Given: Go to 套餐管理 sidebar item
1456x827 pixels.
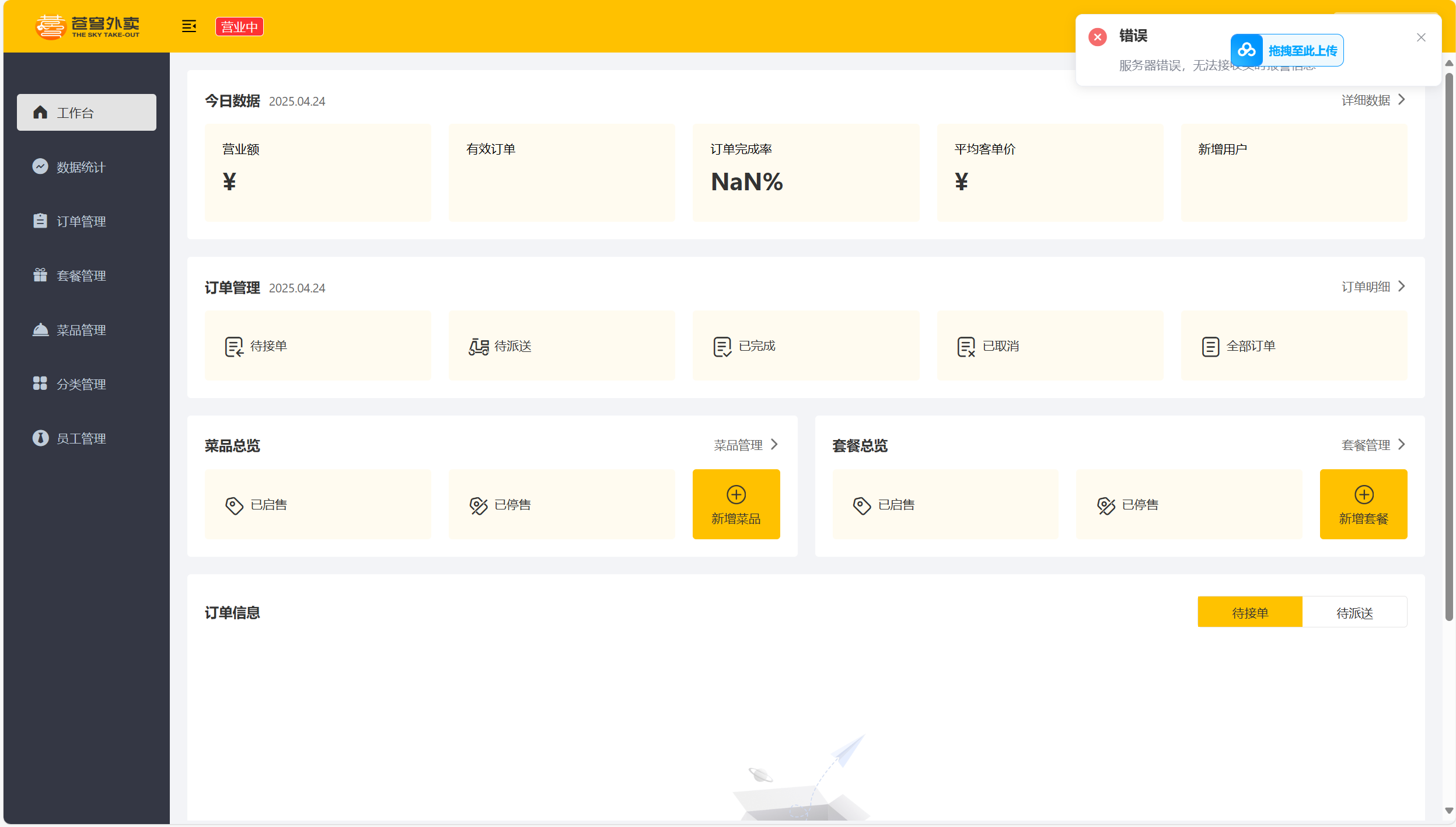Looking at the screenshot, I should click(x=81, y=275).
